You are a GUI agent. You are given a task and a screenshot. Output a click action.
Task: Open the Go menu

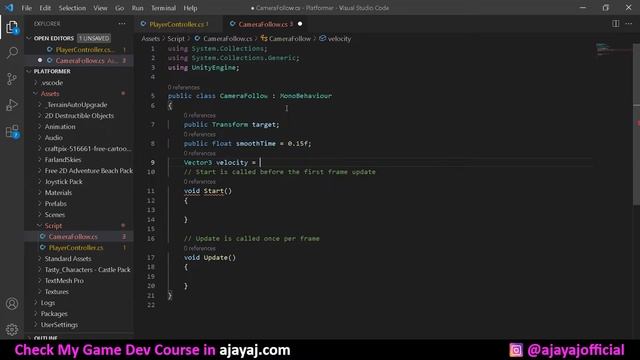pos(119,8)
